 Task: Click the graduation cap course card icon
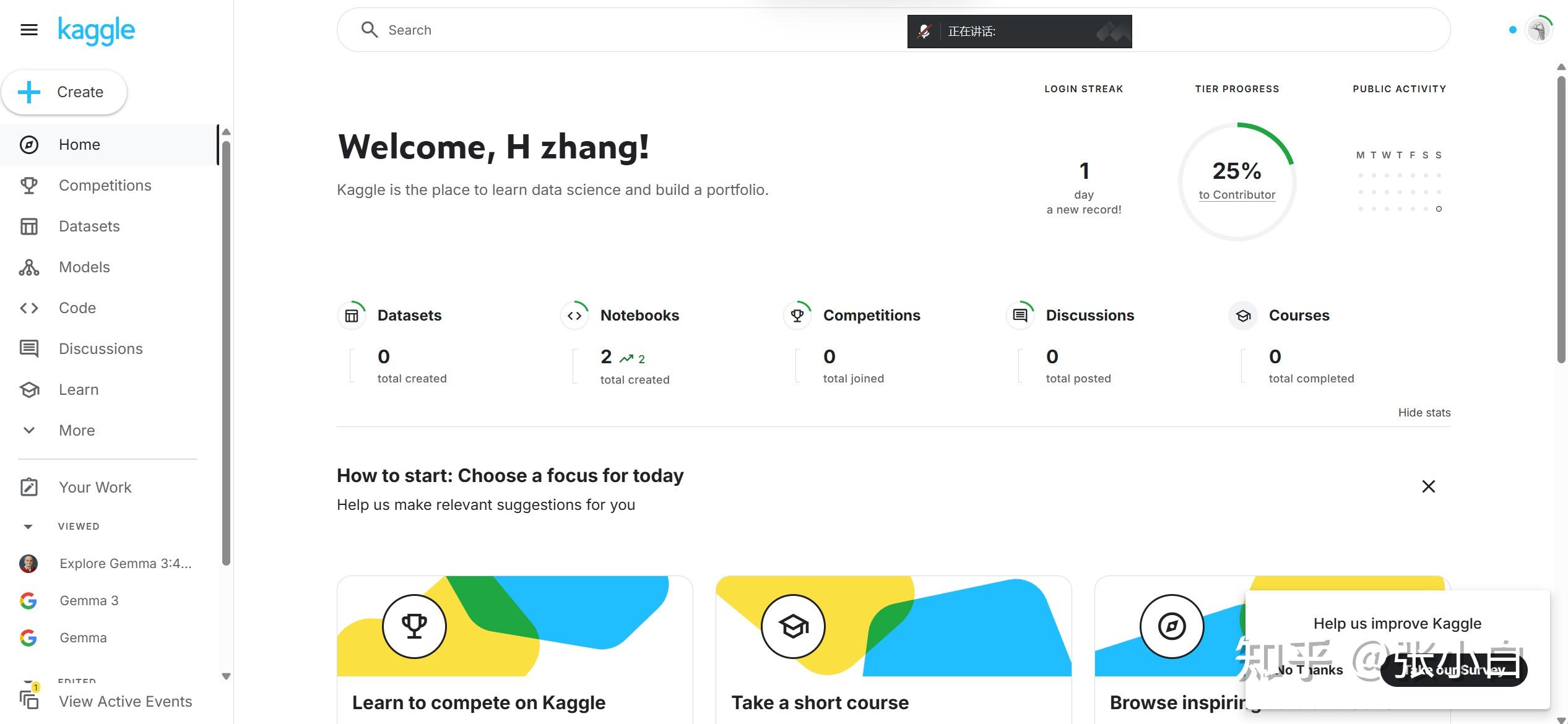(x=793, y=626)
